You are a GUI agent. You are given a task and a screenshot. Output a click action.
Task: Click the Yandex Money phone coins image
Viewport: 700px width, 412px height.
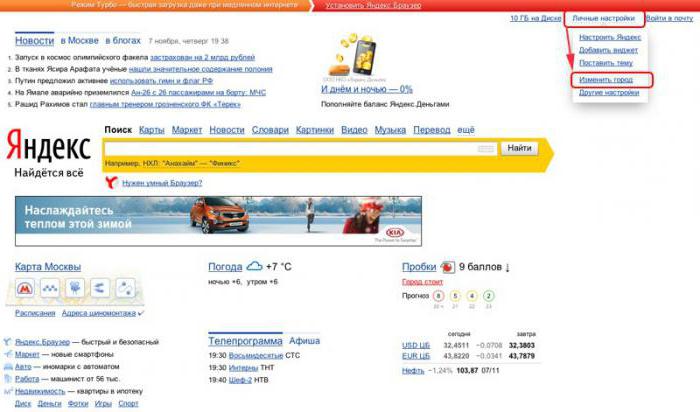(x=355, y=55)
